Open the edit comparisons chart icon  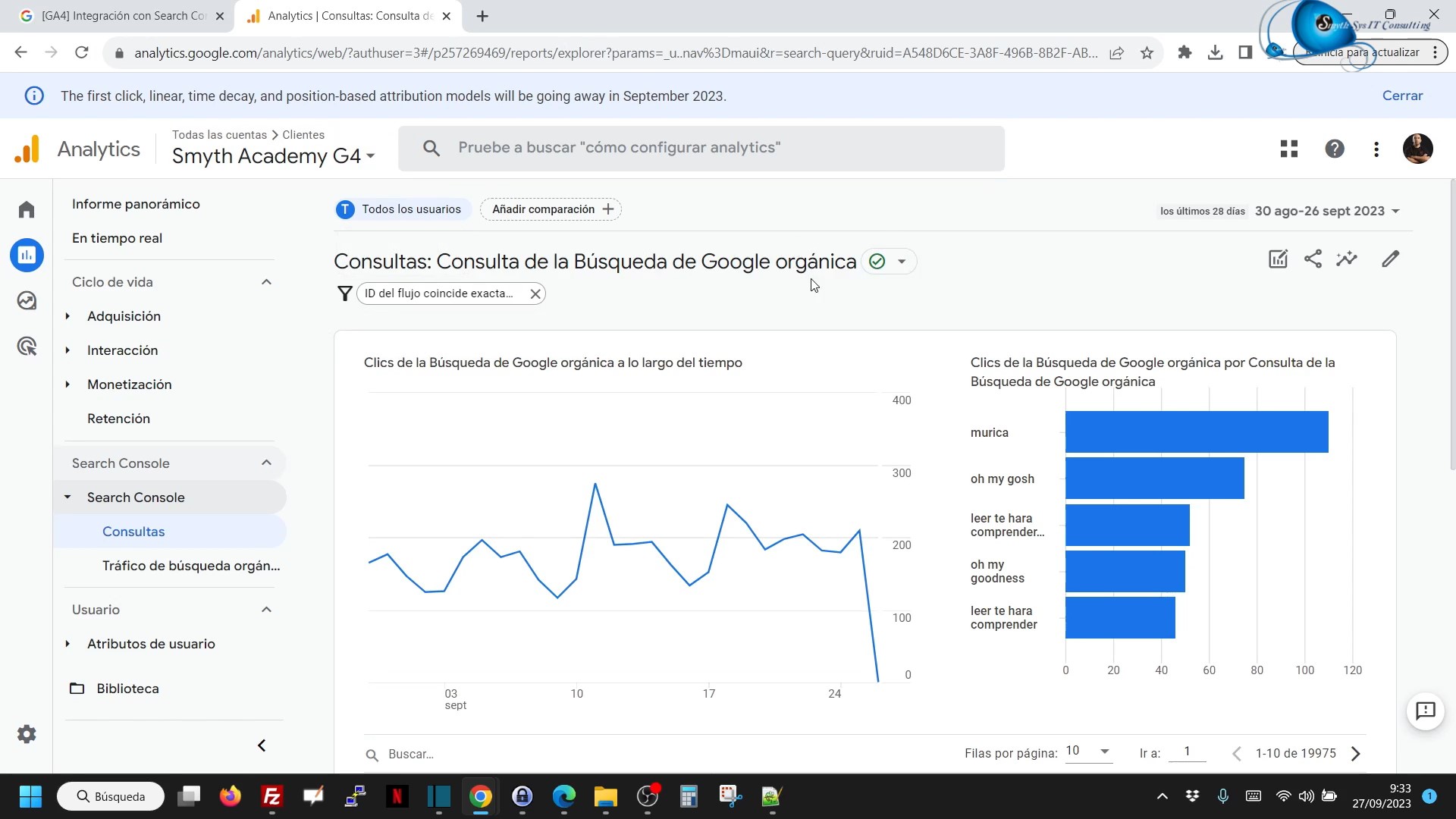tap(1278, 259)
